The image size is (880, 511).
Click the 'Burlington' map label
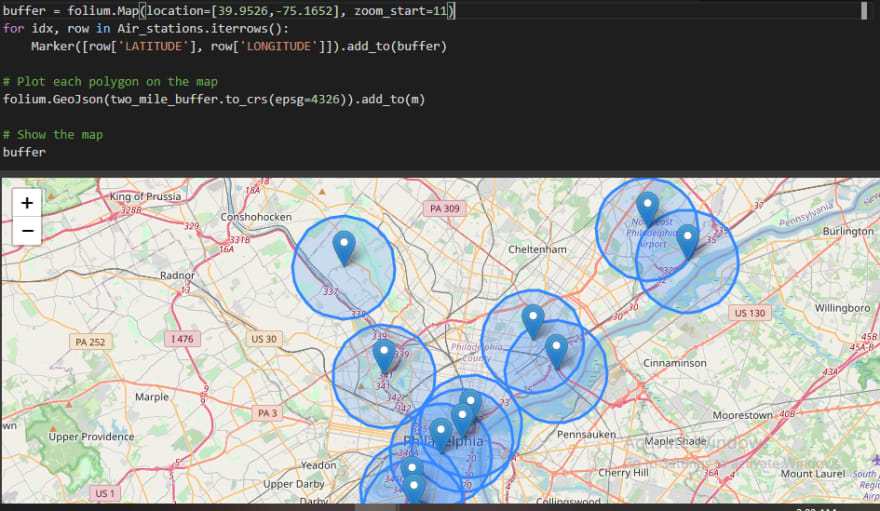[848, 231]
